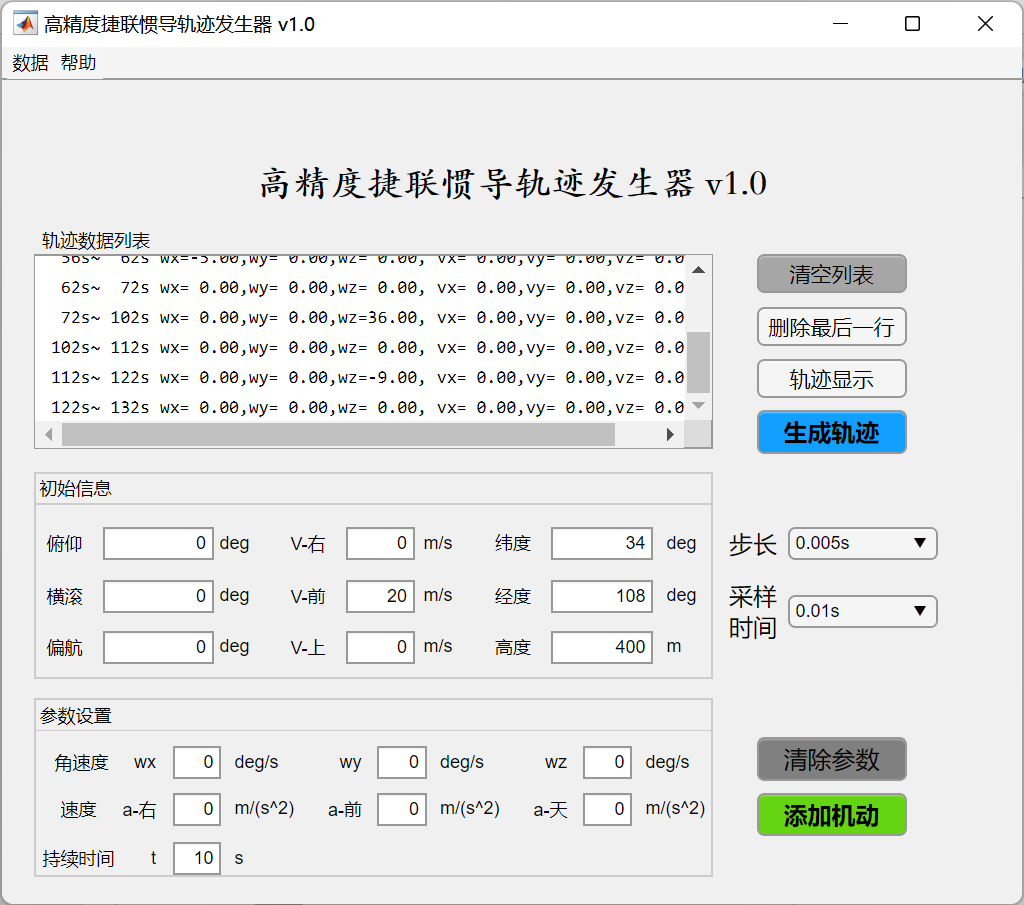The width and height of the screenshot is (1024, 905).
Task: Click the list's scroll up arrow
Action: tap(698, 270)
